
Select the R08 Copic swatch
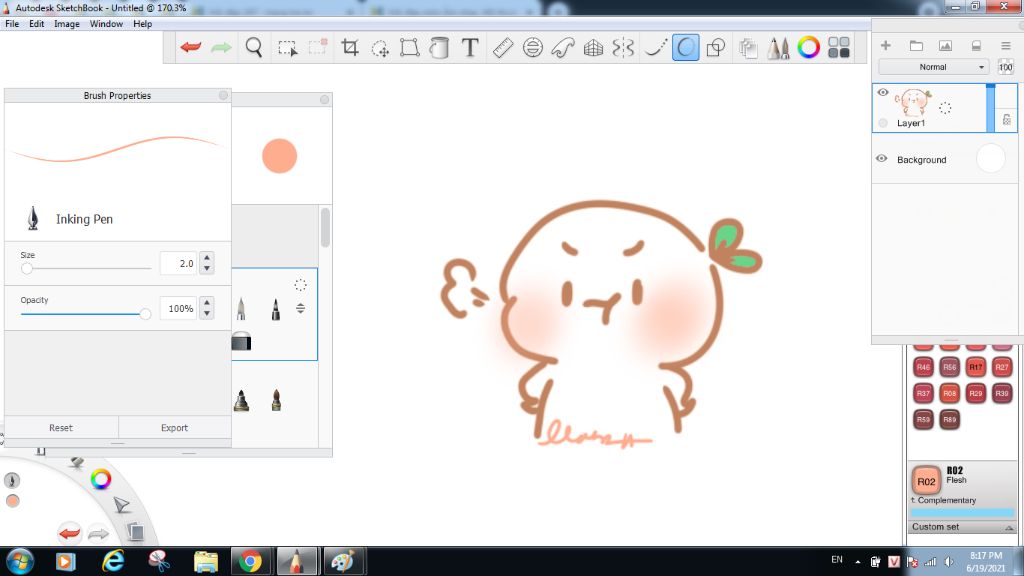[949, 393]
